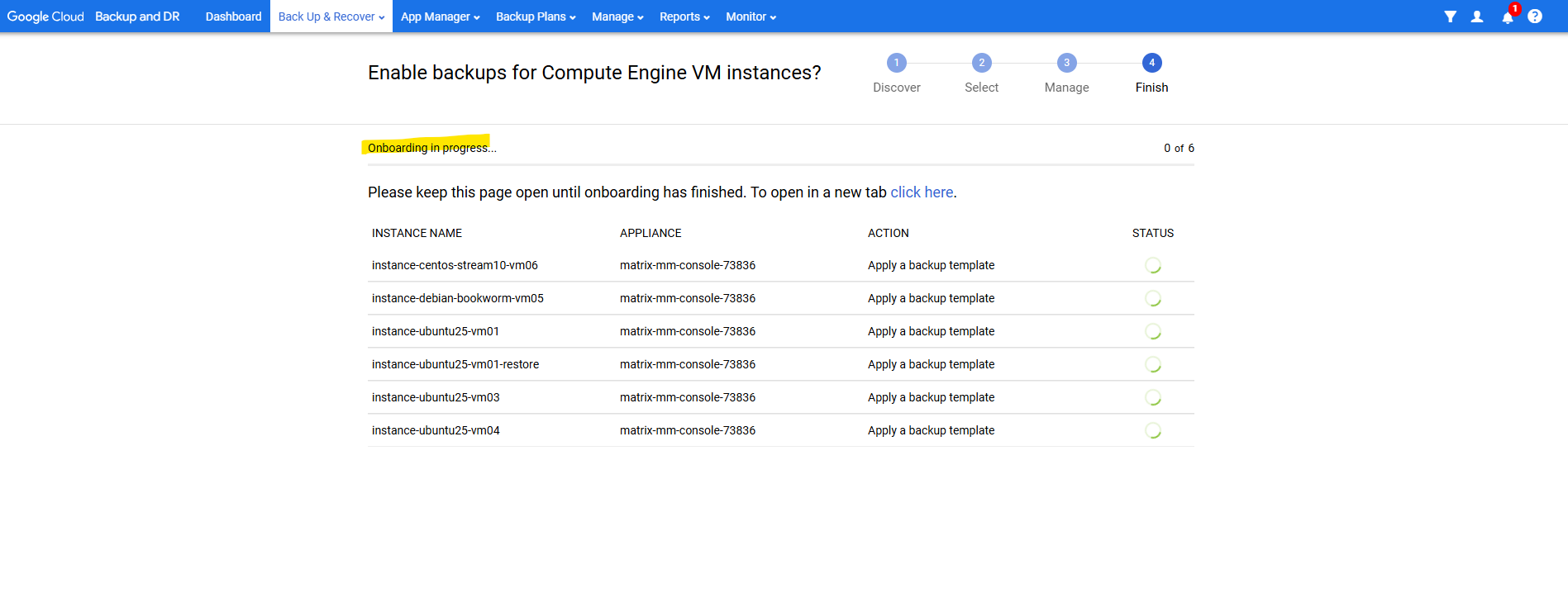Image resolution: width=1568 pixels, height=612 pixels.
Task: Expand the Back Up & Recover menu
Action: click(x=331, y=17)
